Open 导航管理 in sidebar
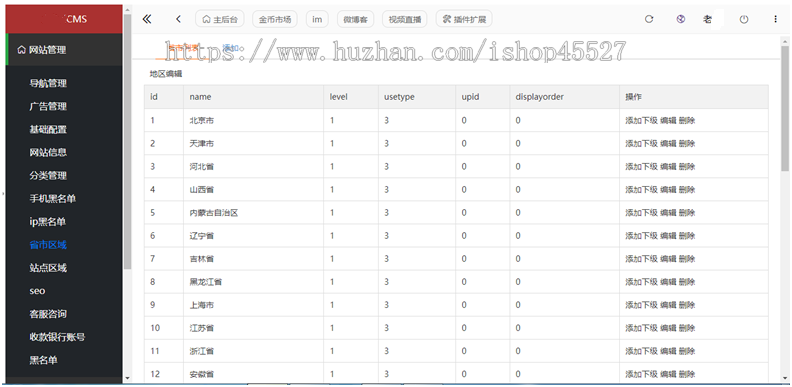This screenshot has width=792, height=387. click(x=48, y=83)
